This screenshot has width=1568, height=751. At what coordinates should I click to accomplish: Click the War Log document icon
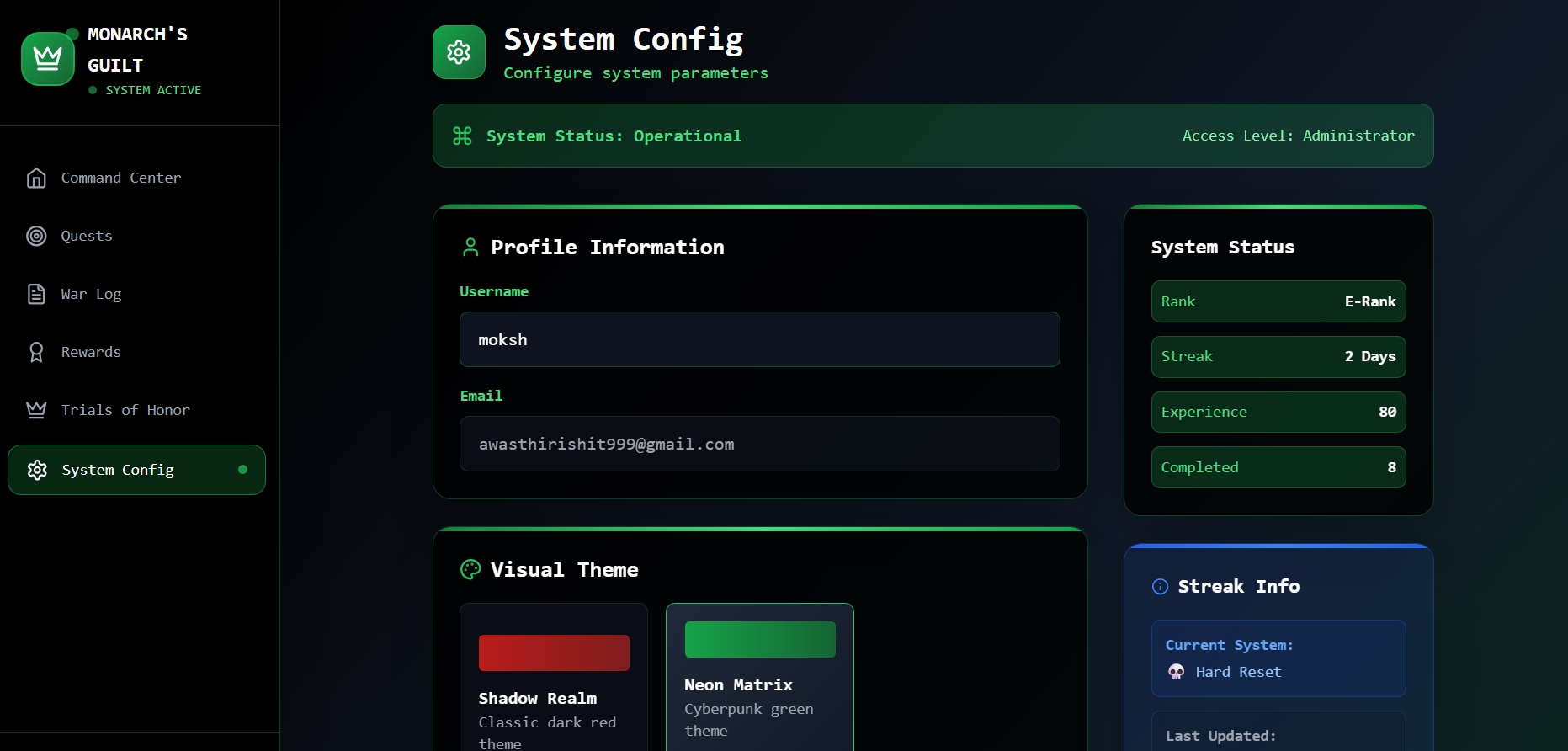[x=36, y=294]
